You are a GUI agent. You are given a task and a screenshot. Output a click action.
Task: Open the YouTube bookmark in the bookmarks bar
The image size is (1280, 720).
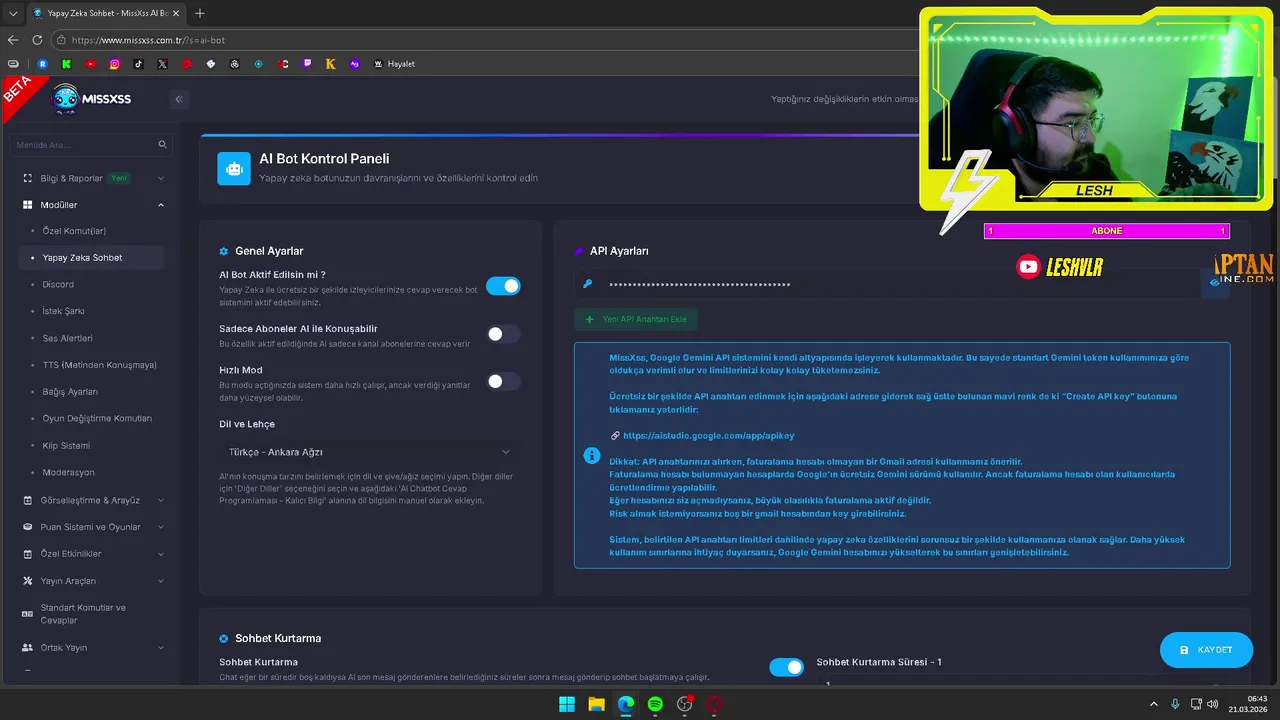click(x=91, y=64)
